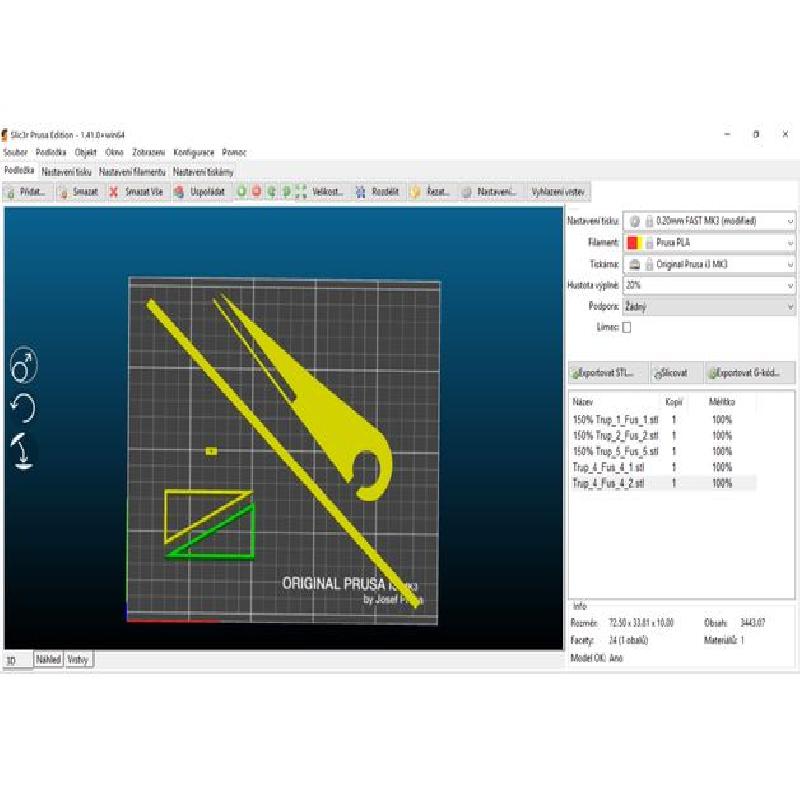Select row Trup_4_Fus_4_1.stl

click(662, 467)
